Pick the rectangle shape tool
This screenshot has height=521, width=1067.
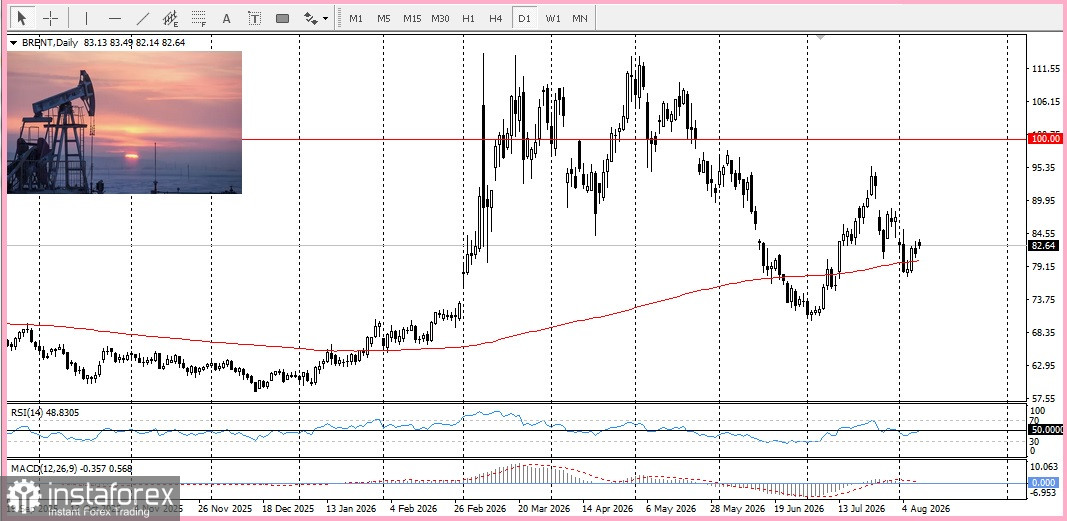coord(282,18)
